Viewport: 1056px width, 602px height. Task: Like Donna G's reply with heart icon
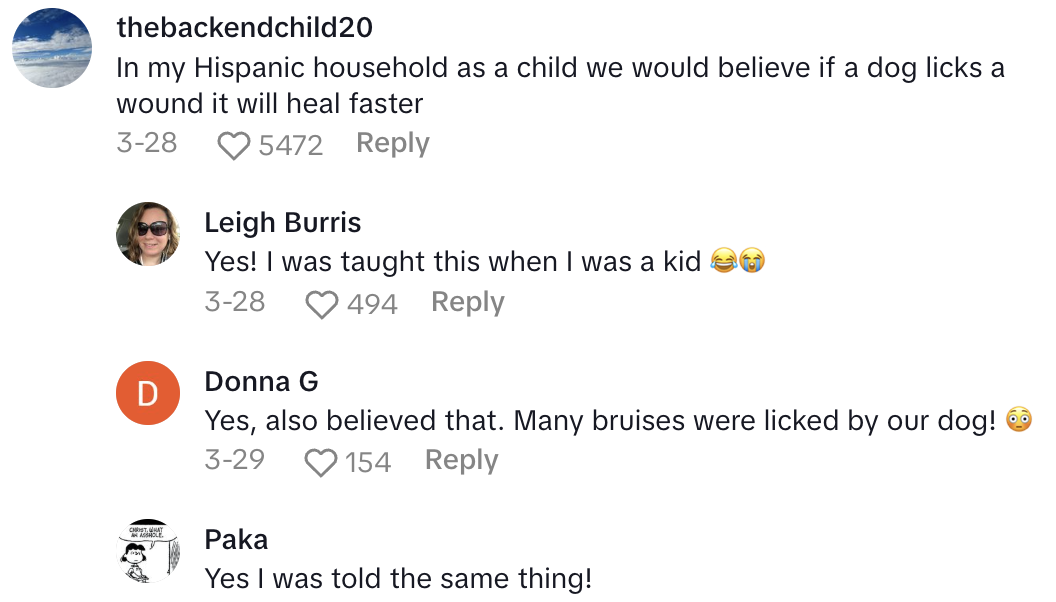321,462
